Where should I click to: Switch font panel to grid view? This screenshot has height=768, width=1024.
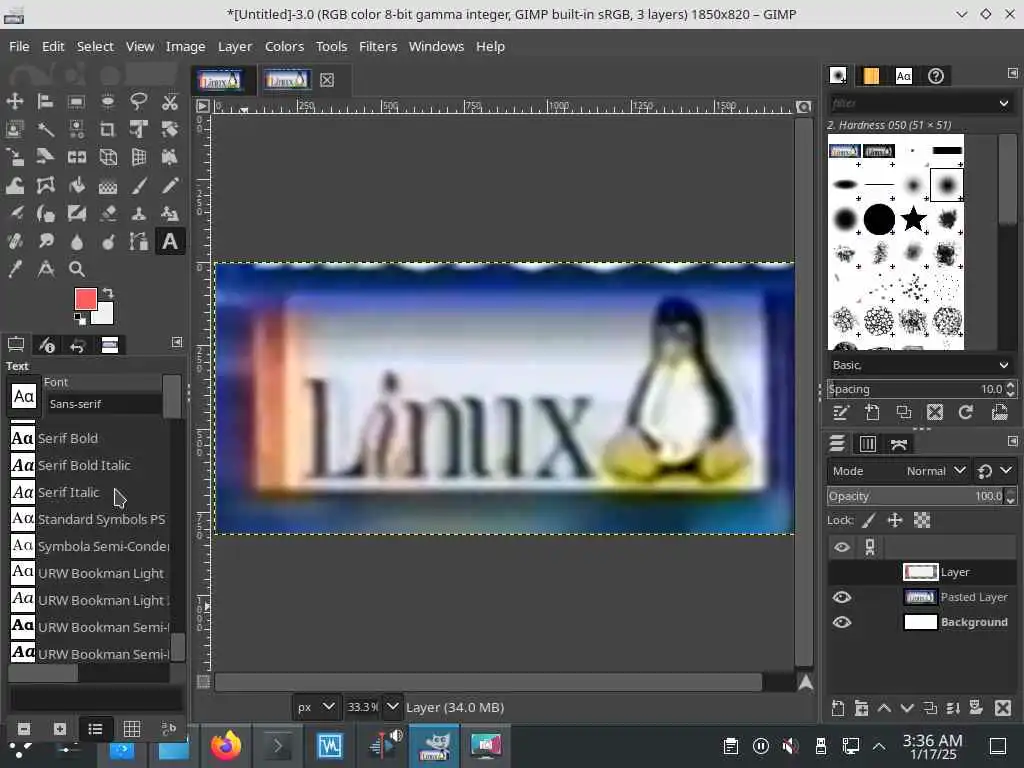coord(132,729)
